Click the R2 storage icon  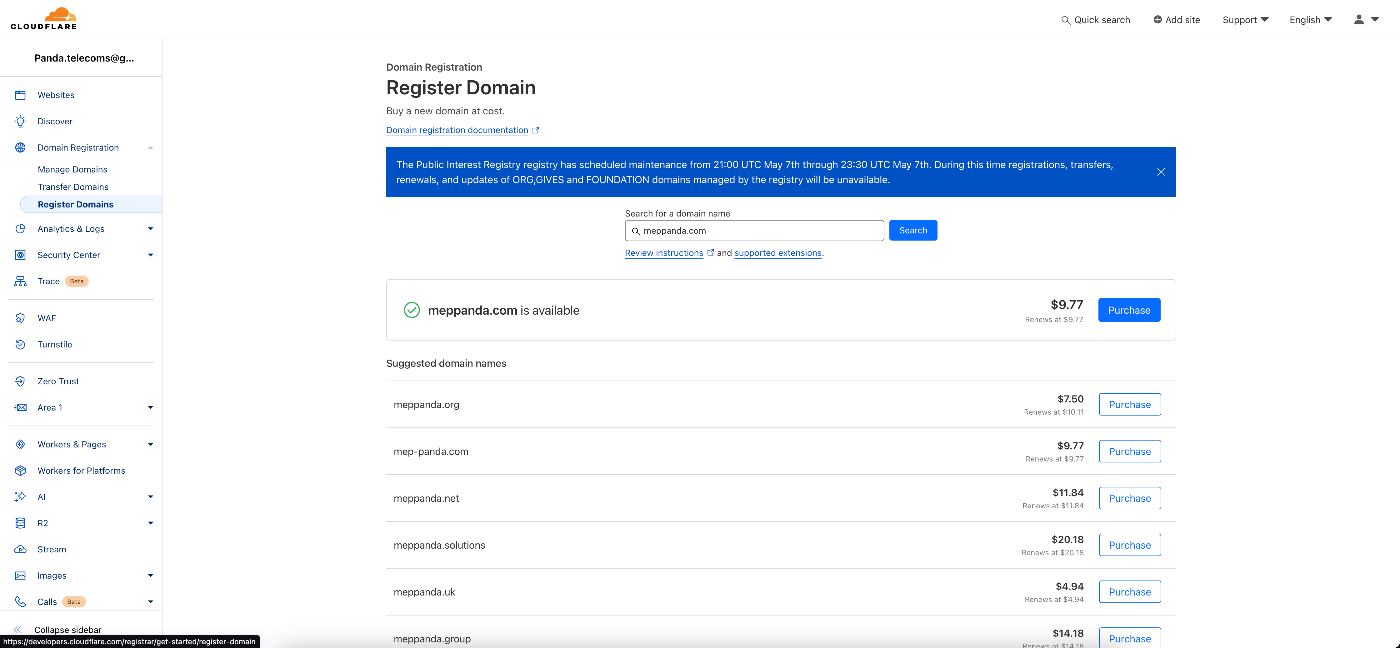tap(20, 523)
